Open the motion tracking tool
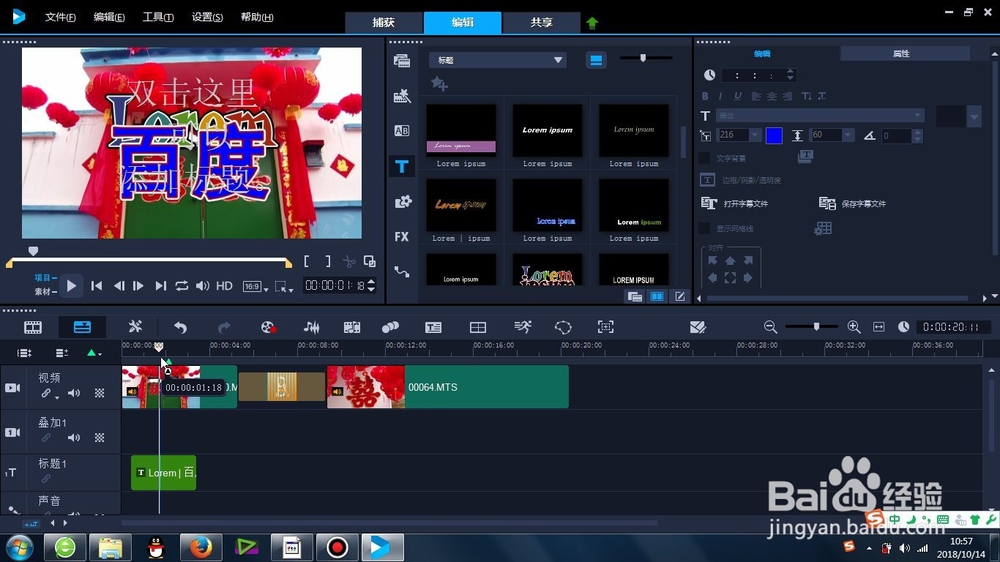Image resolution: width=1000 pixels, height=562 pixels. point(390,327)
